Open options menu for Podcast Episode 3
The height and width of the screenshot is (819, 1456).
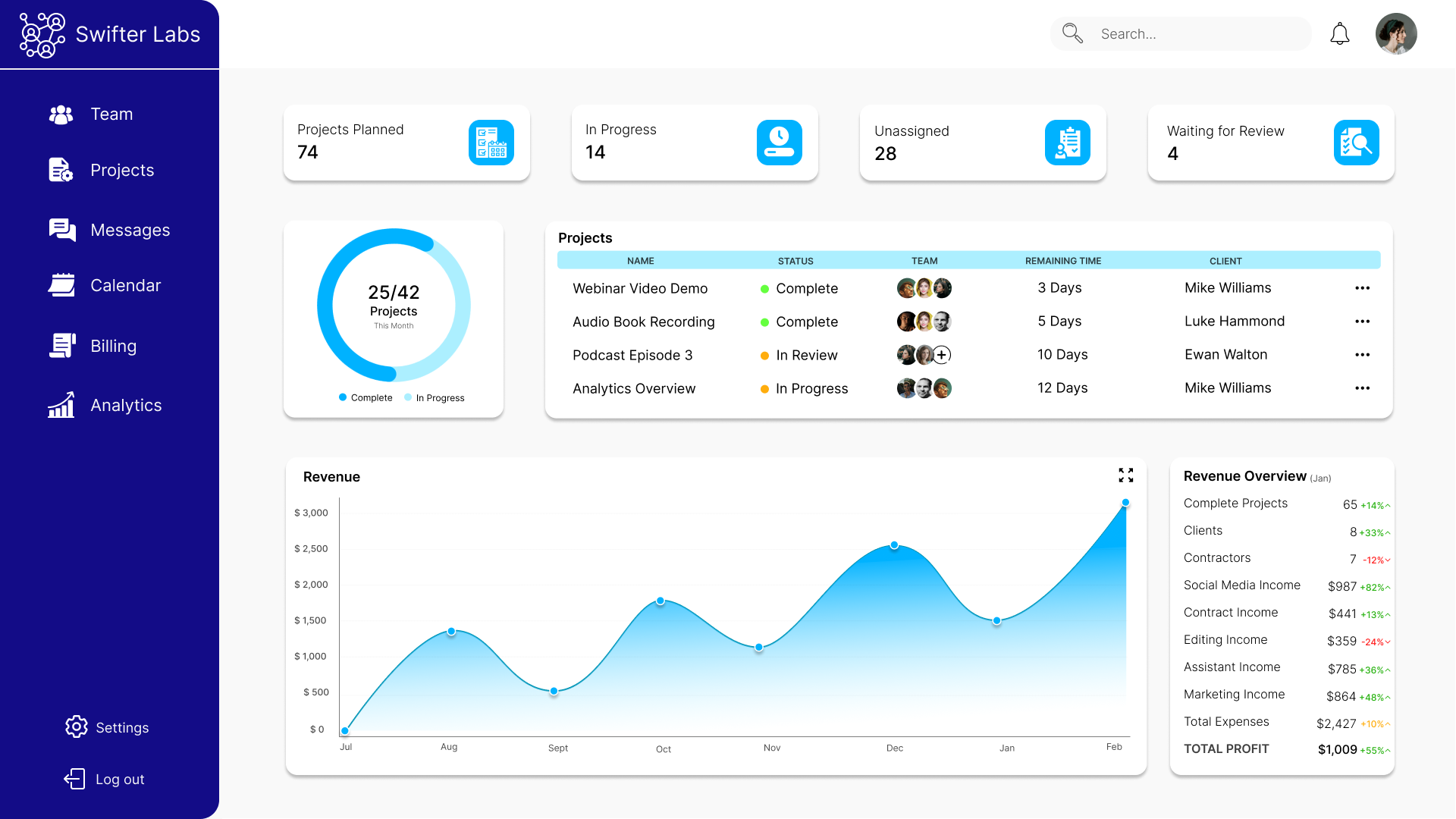(1362, 355)
